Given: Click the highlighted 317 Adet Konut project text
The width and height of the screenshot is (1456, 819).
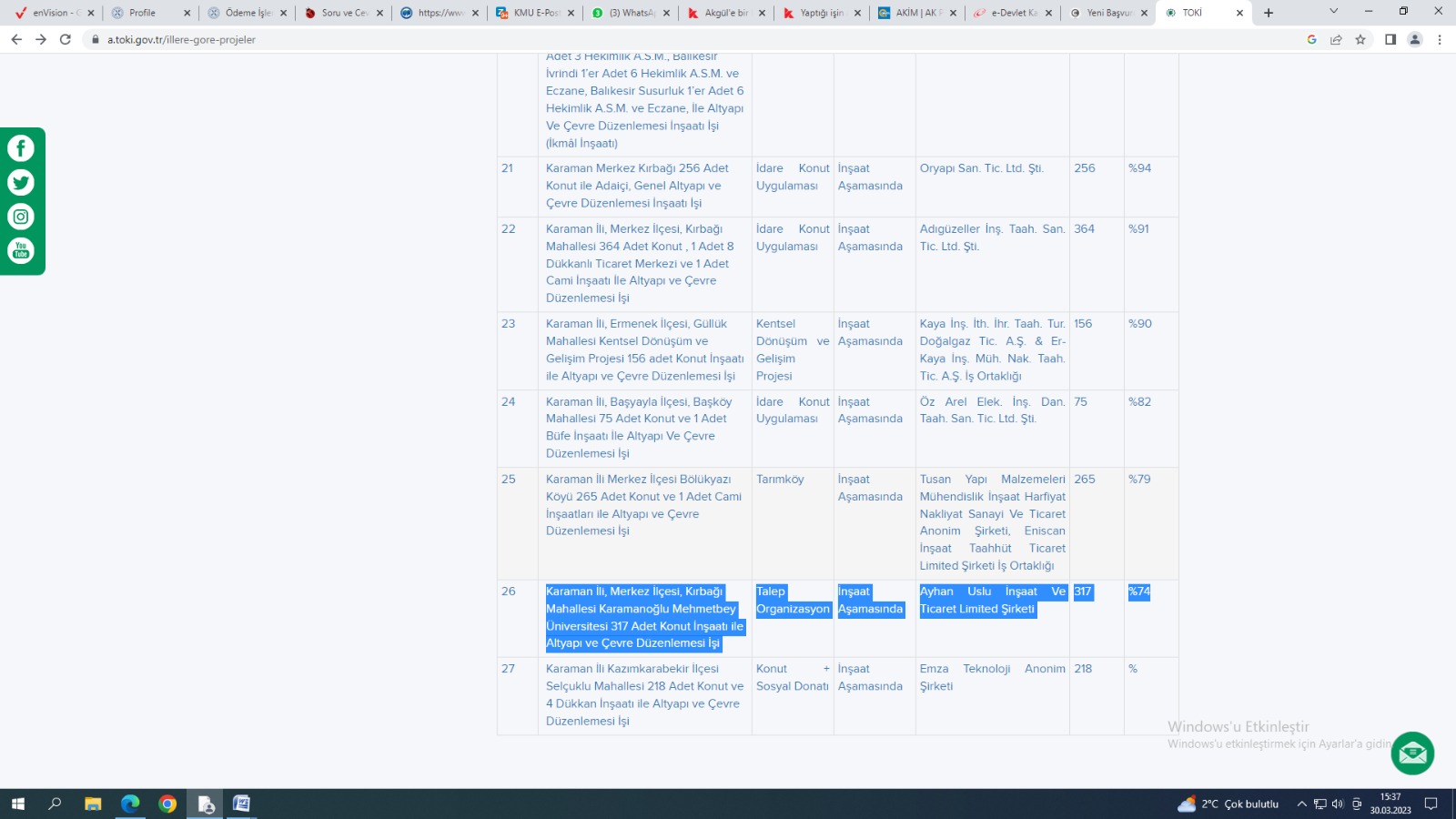Looking at the screenshot, I should [643, 617].
